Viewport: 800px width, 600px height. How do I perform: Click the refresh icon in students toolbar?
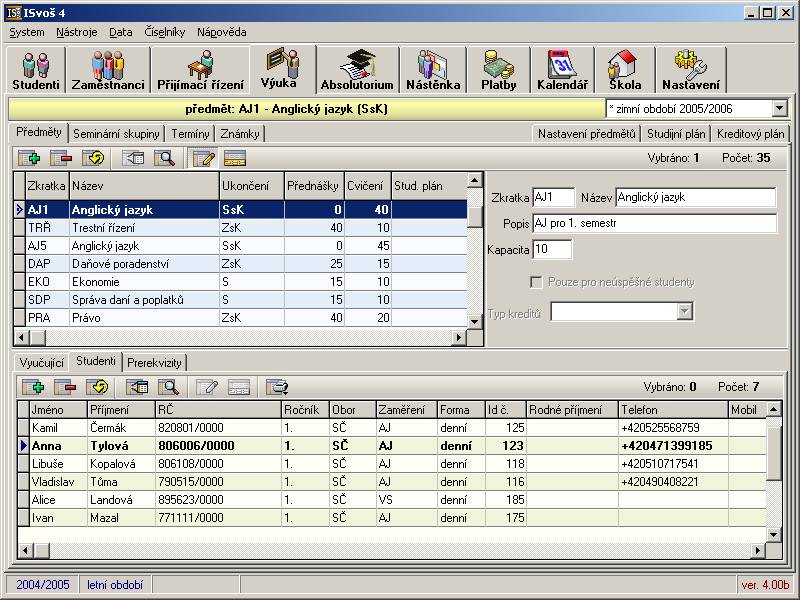tap(96, 387)
